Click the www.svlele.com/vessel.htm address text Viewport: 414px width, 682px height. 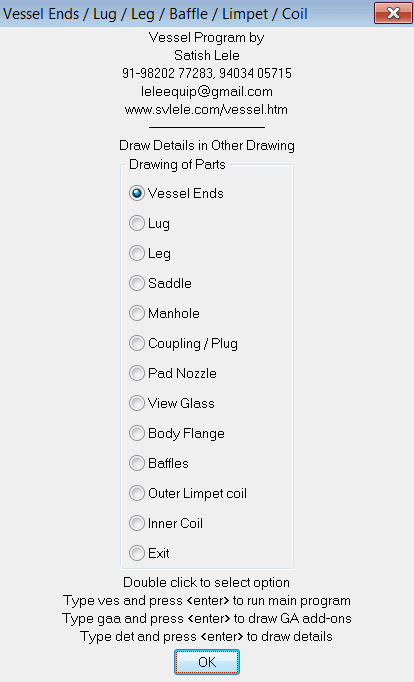(x=207, y=109)
